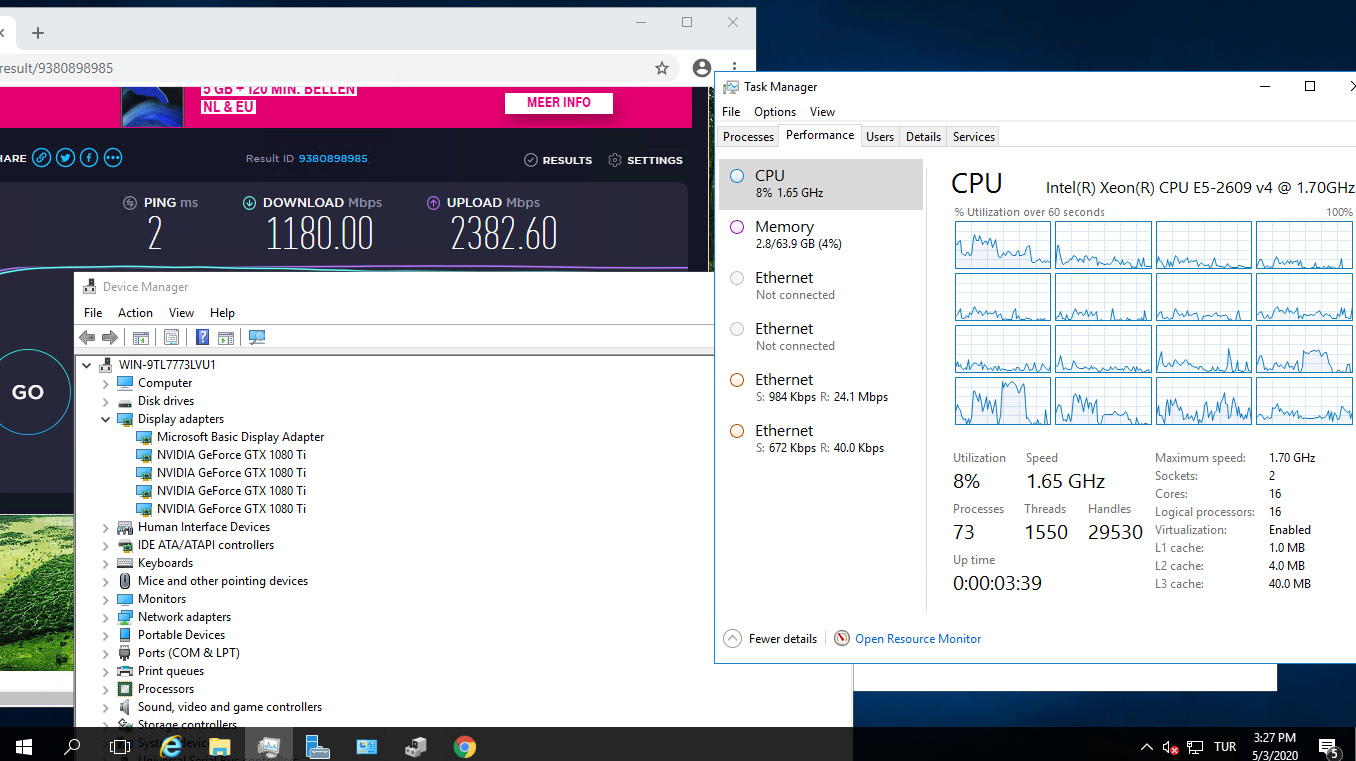Viewport: 1356px width, 761px height.
Task: Click the Back arrow in Device Manager toolbar
Action: click(x=87, y=338)
